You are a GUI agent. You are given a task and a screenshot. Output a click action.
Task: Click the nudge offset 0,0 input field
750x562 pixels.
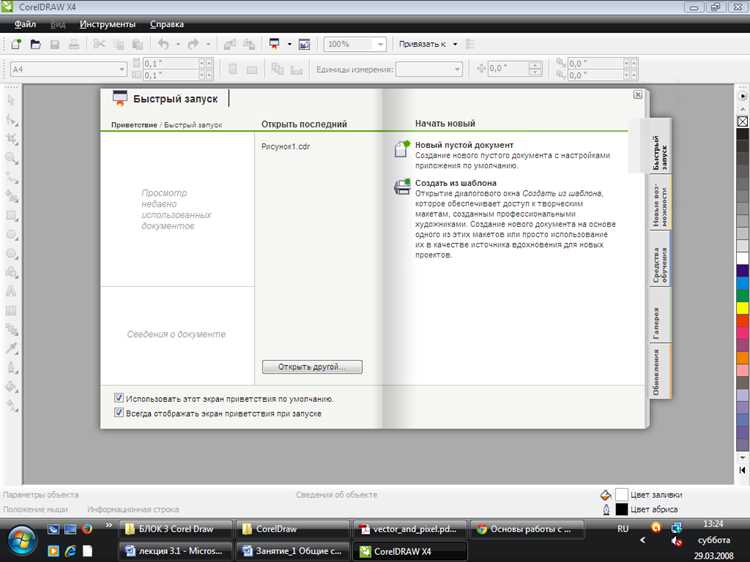click(x=510, y=68)
